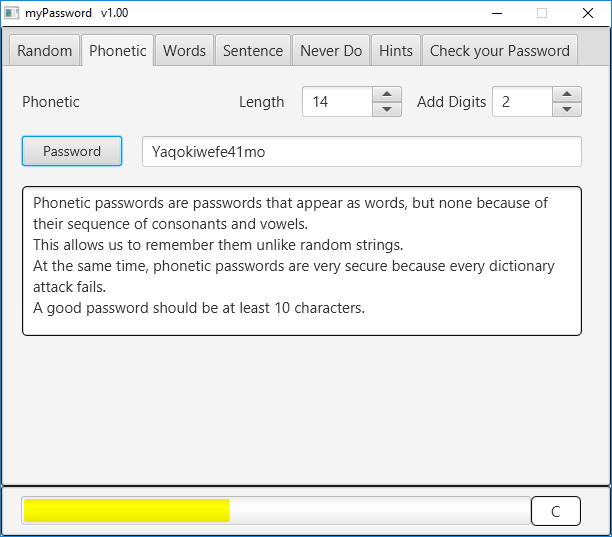
Task: Click the generated password field Yaqokiwefe41mo
Action: pyautogui.click(x=362, y=151)
